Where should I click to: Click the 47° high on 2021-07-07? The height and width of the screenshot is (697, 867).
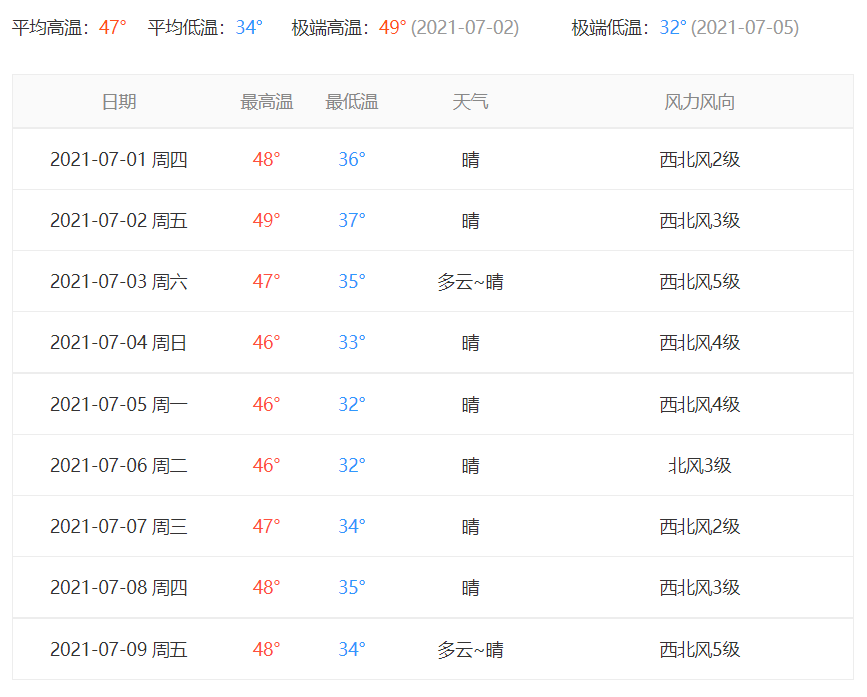pos(267,526)
